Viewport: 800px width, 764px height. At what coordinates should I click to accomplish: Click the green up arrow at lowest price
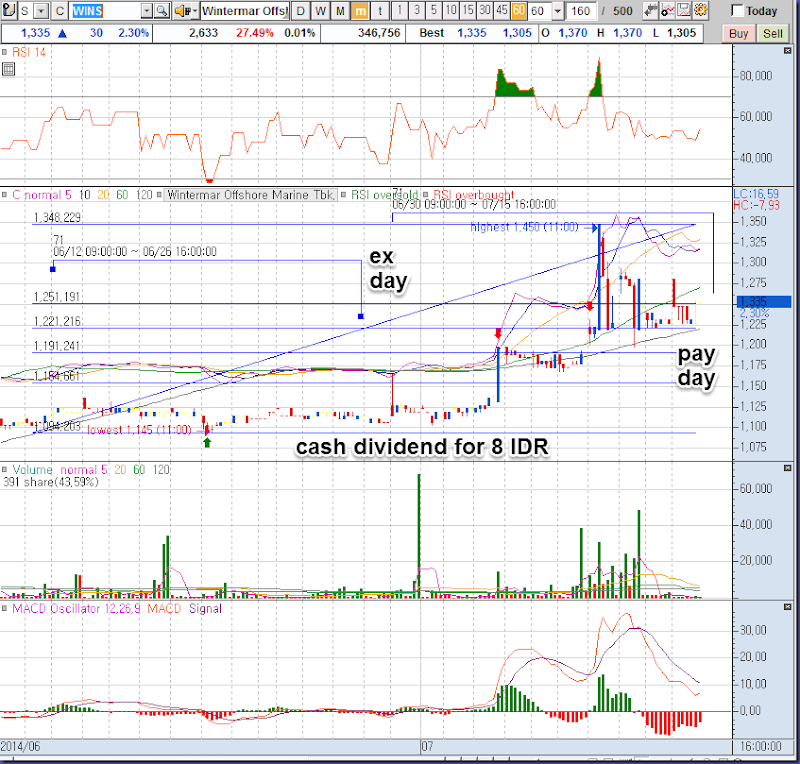click(x=207, y=442)
